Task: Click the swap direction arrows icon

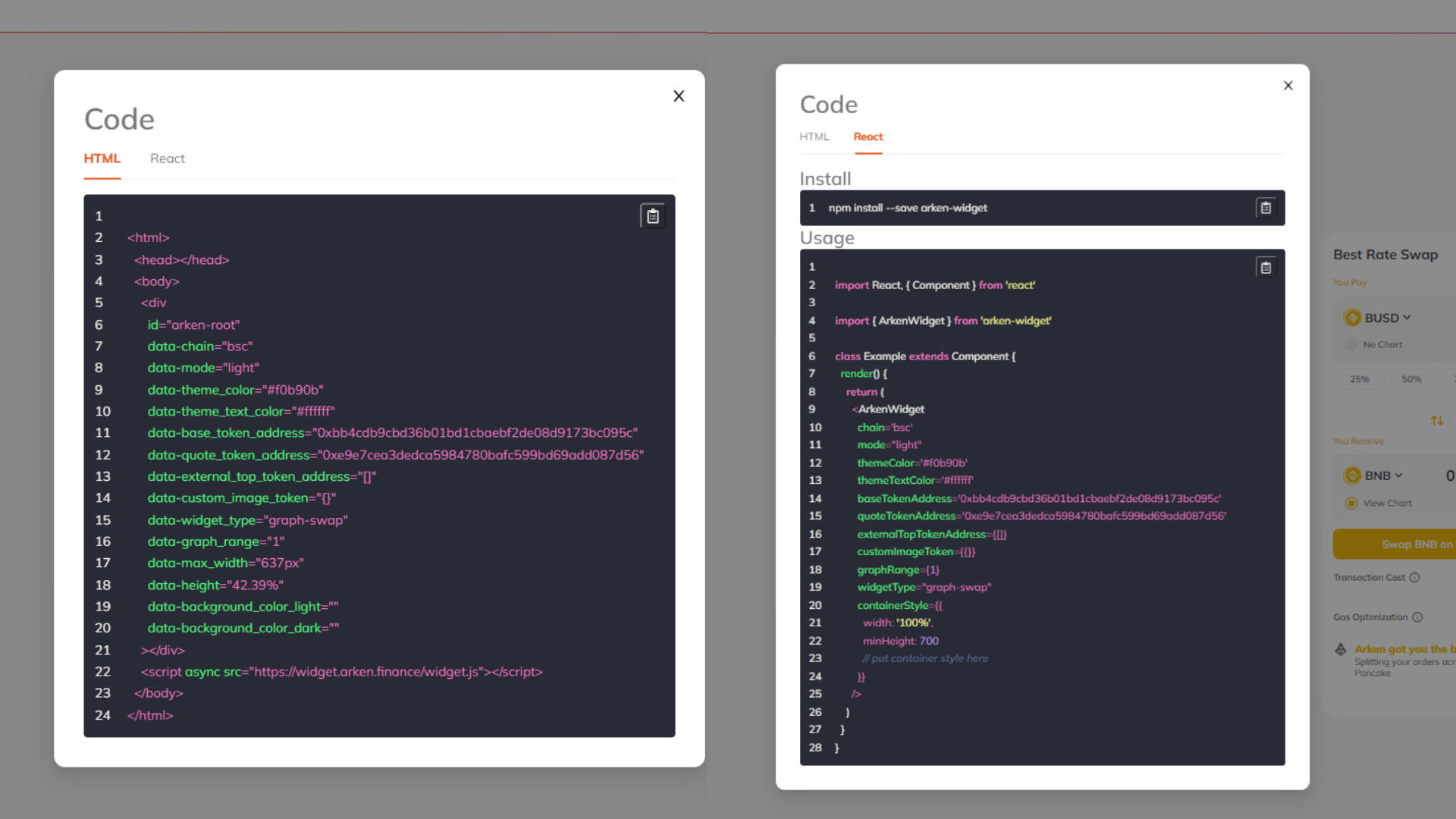Action: point(1437,420)
